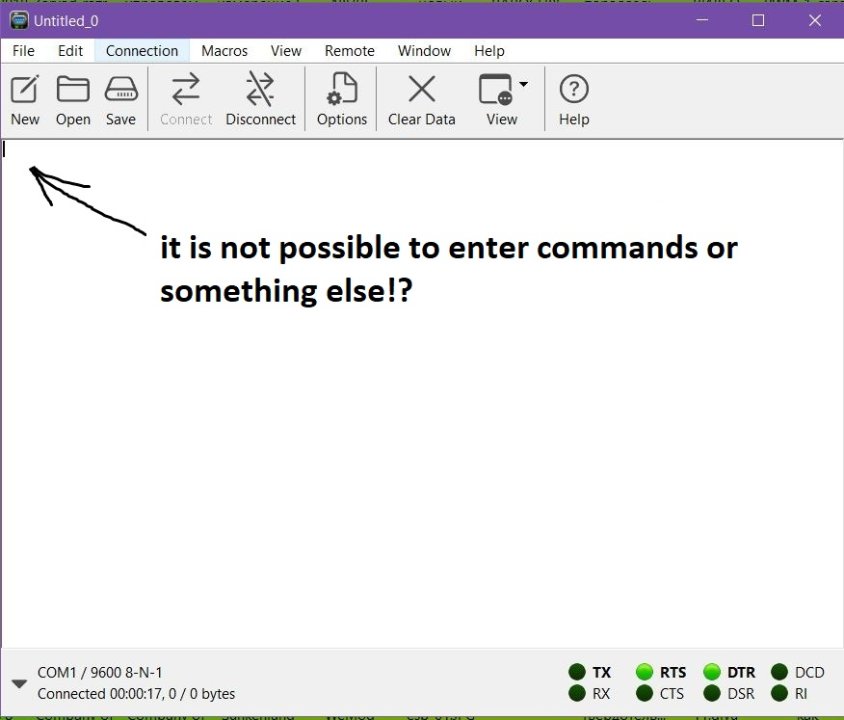
Task: Open the Window menu
Action: pyautogui.click(x=424, y=51)
